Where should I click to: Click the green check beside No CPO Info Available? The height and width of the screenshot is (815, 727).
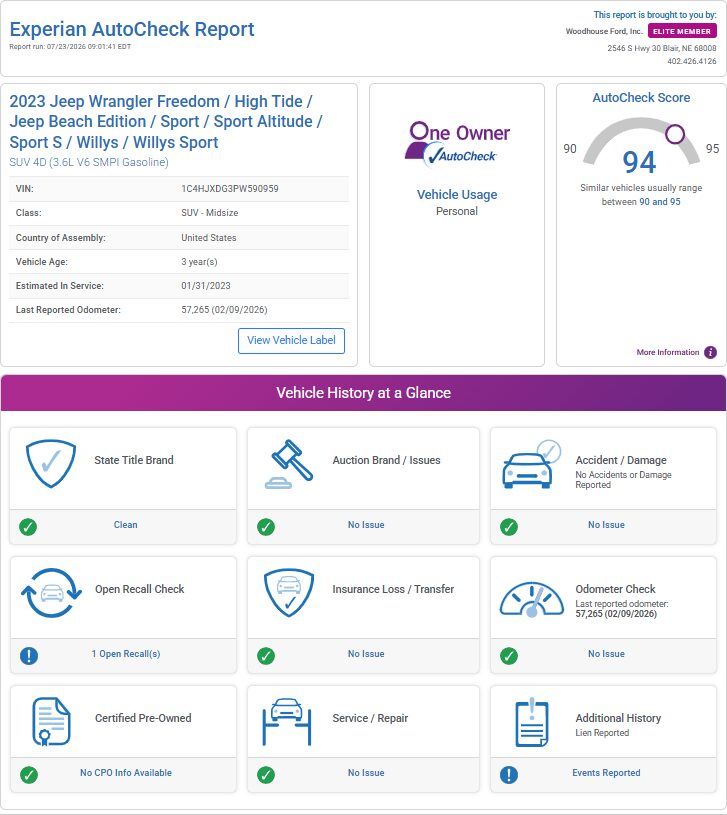coord(29,774)
